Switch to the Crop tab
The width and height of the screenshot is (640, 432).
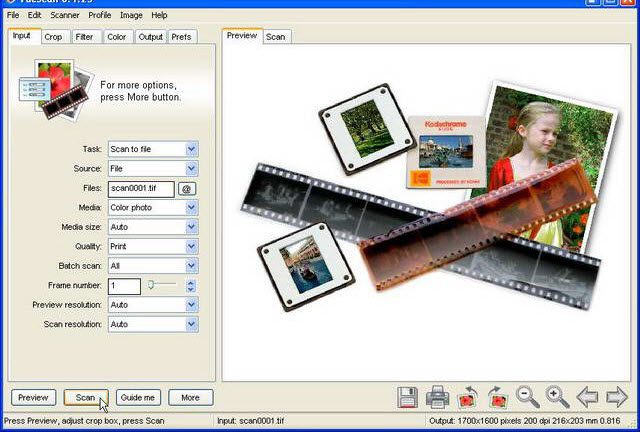point(53,37)
